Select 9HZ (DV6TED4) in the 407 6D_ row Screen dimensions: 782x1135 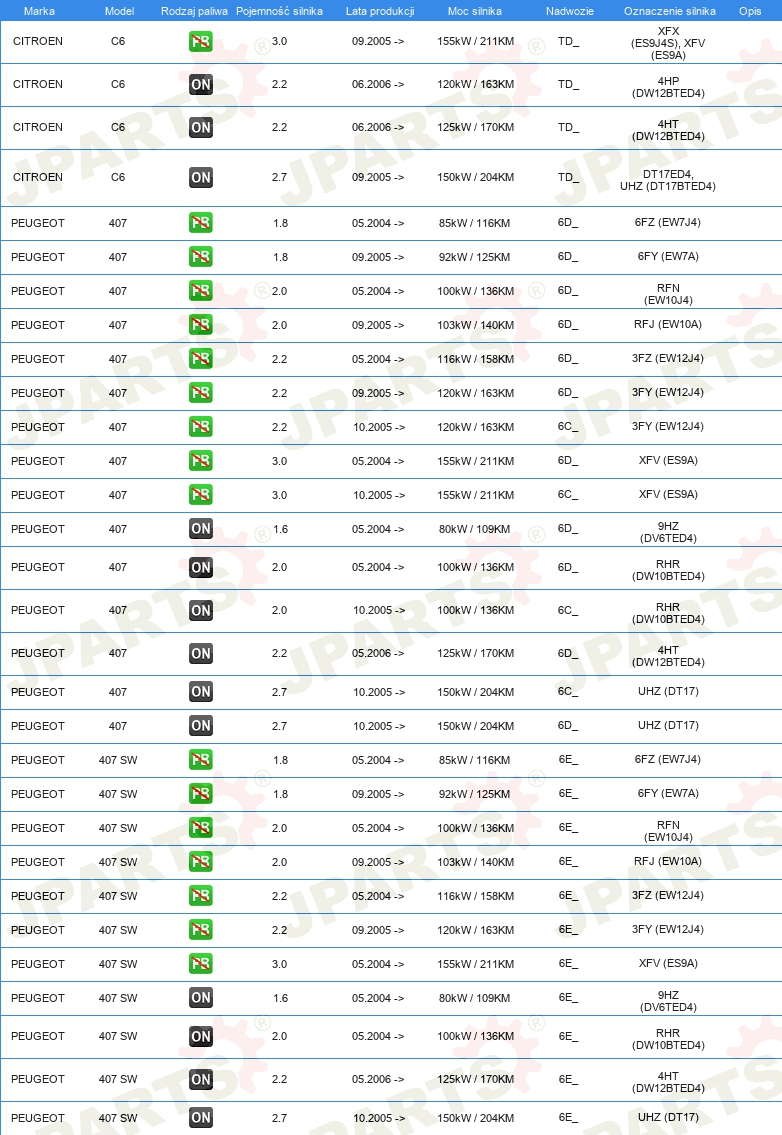(x=668, y=532)
